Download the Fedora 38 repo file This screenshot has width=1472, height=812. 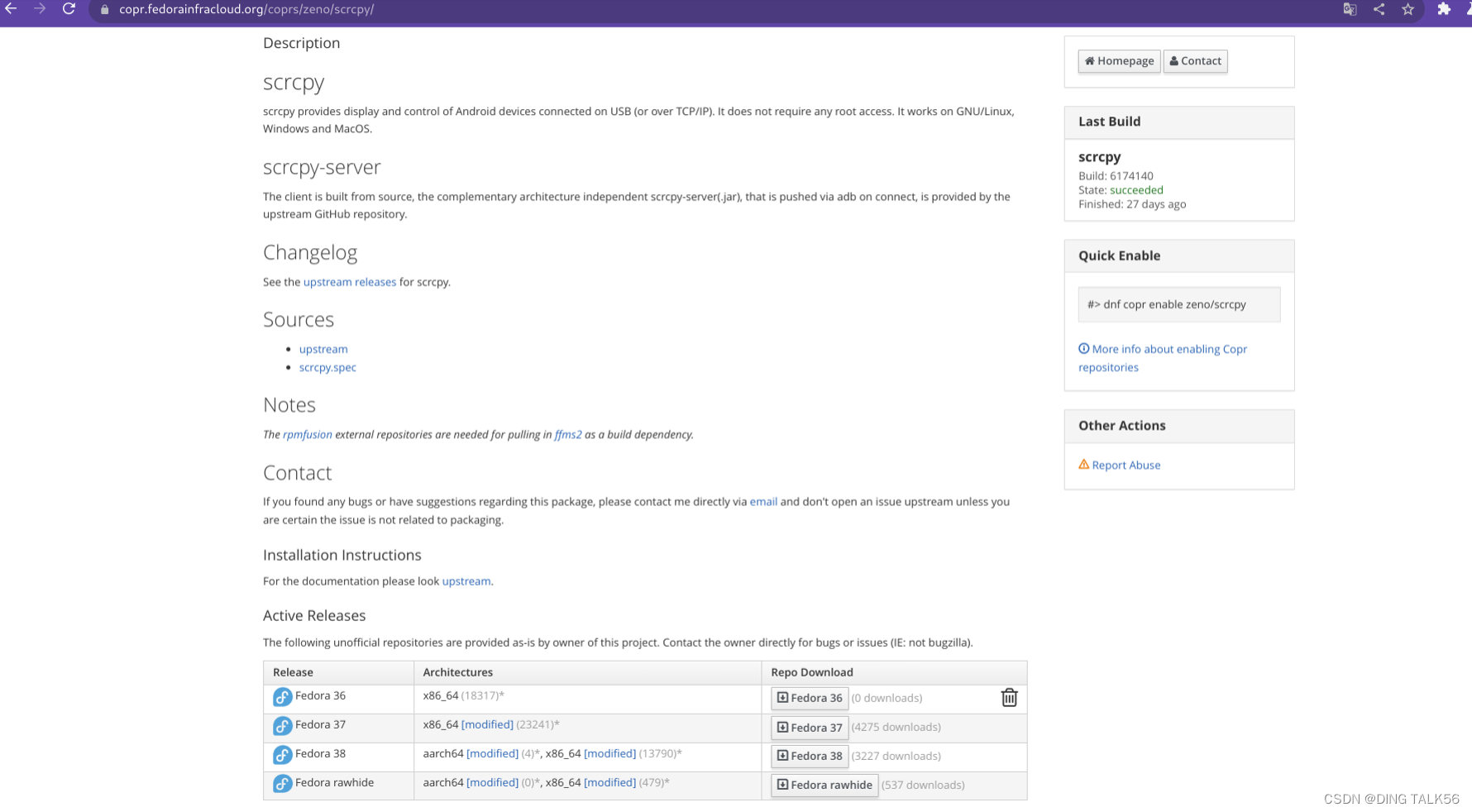coord(809,756)
